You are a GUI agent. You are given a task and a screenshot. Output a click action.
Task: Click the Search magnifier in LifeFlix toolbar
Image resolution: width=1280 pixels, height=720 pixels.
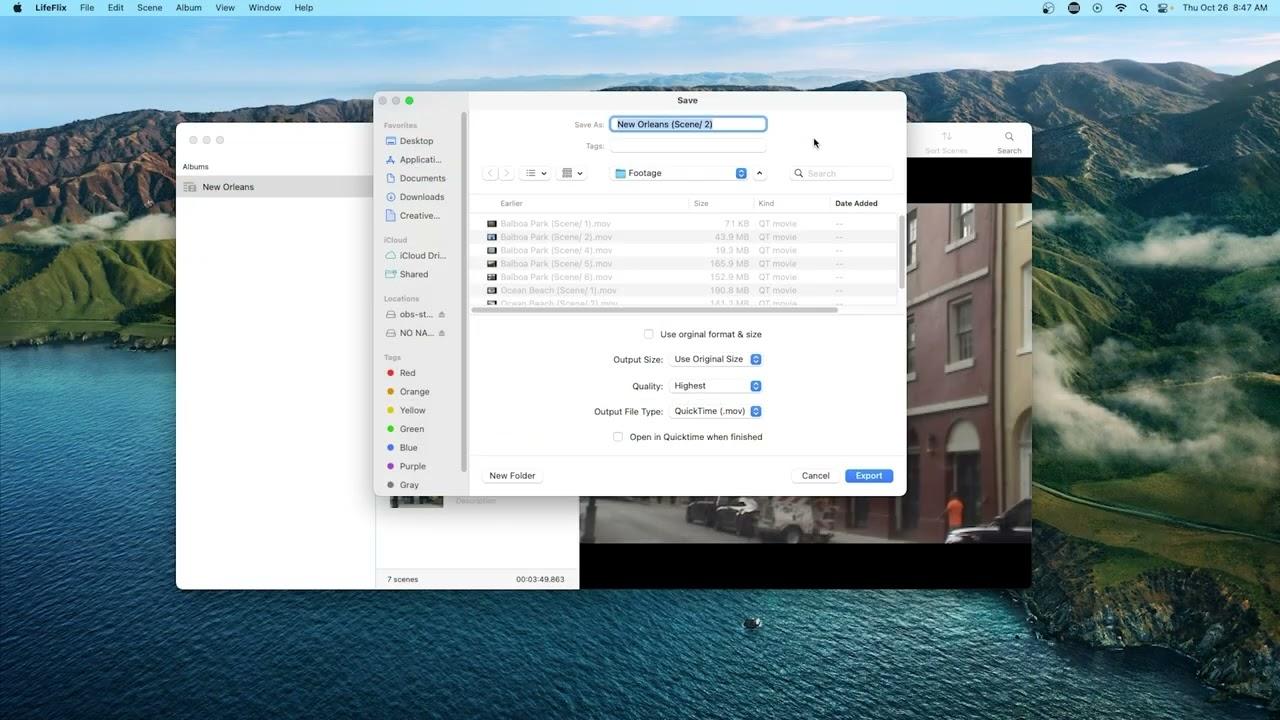[x=1009, y=137]
